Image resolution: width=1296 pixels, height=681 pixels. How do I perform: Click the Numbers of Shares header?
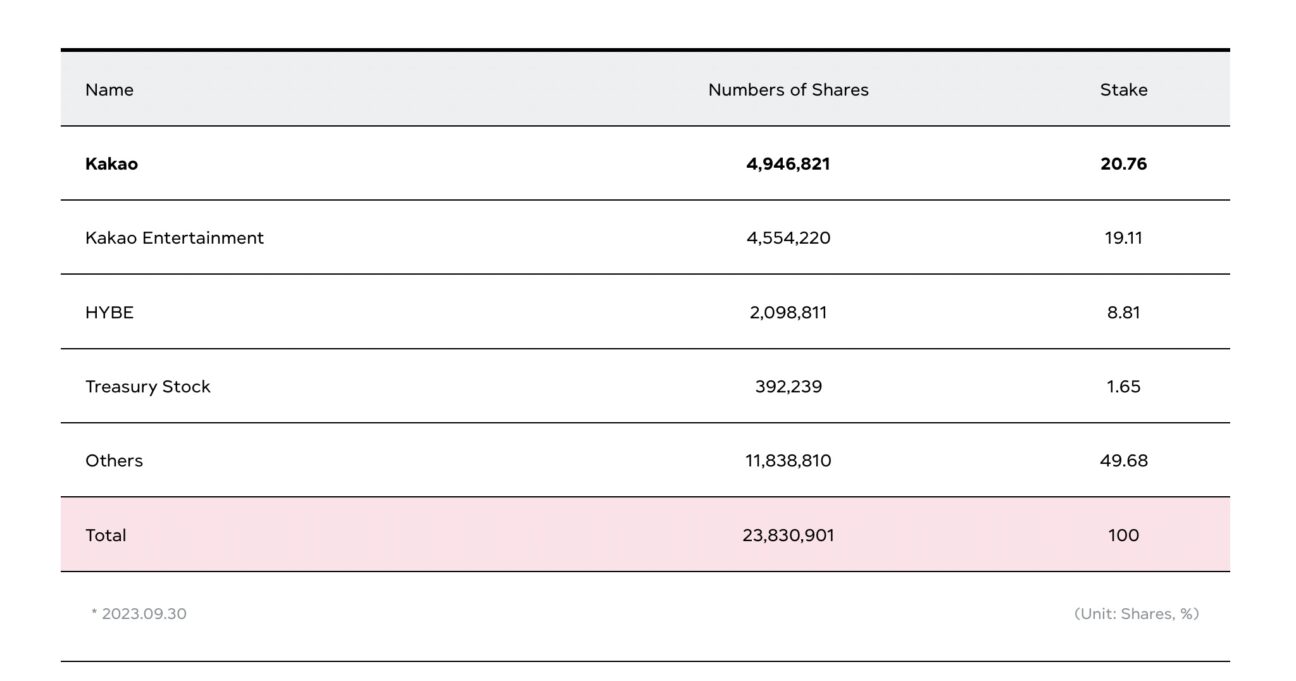(788, 90)
